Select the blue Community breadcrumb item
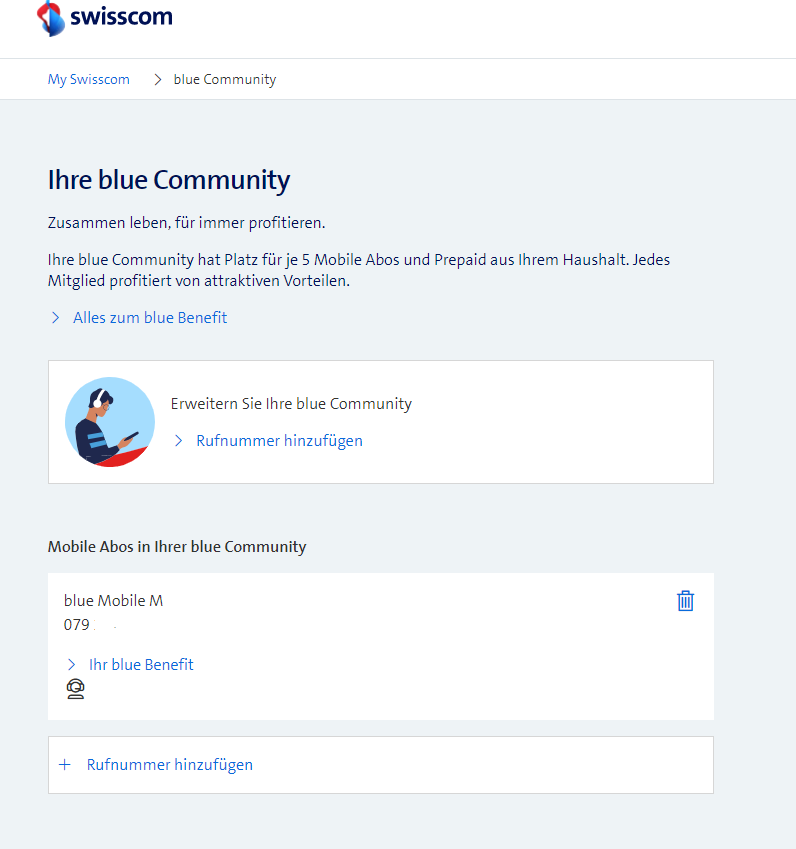Image resolution: width=796 pixels, height=849 pixels. pyautogui.click(x=225, y=79)
